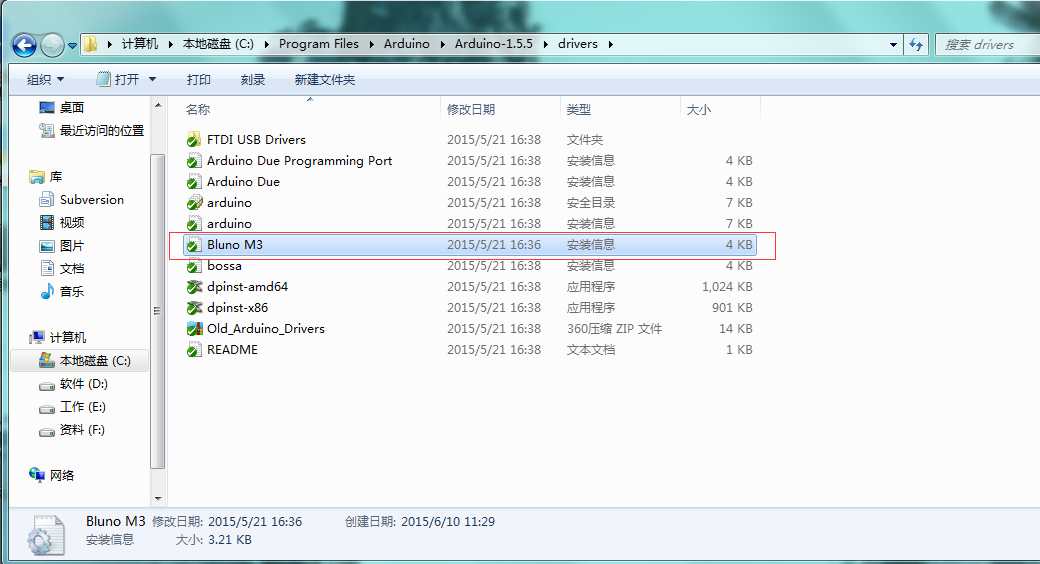Select the dpinst-amd64 application icon
This screenshot has width=1040, height=564.
coord(194,287)
